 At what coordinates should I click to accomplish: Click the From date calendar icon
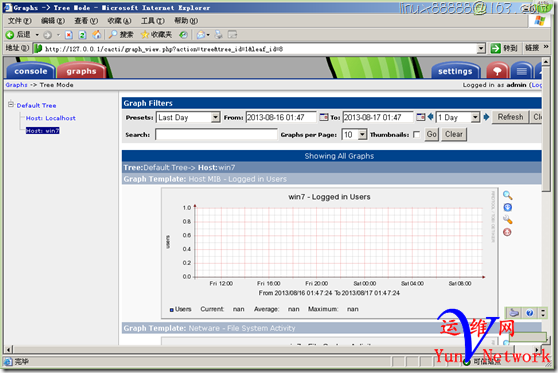(323, 117)
